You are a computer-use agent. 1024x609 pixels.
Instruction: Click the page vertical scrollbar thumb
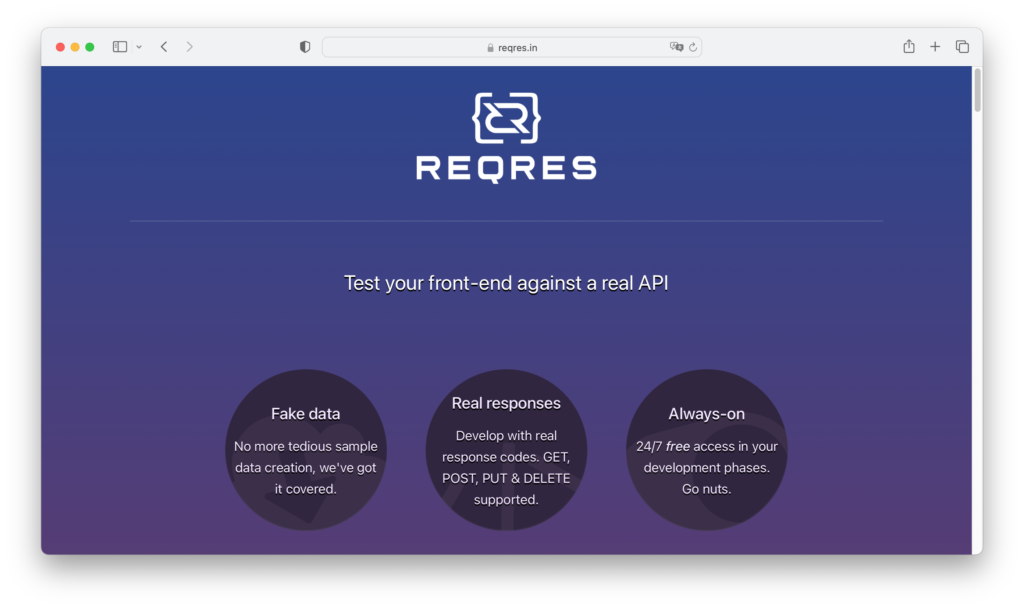(x=978, y=89)
